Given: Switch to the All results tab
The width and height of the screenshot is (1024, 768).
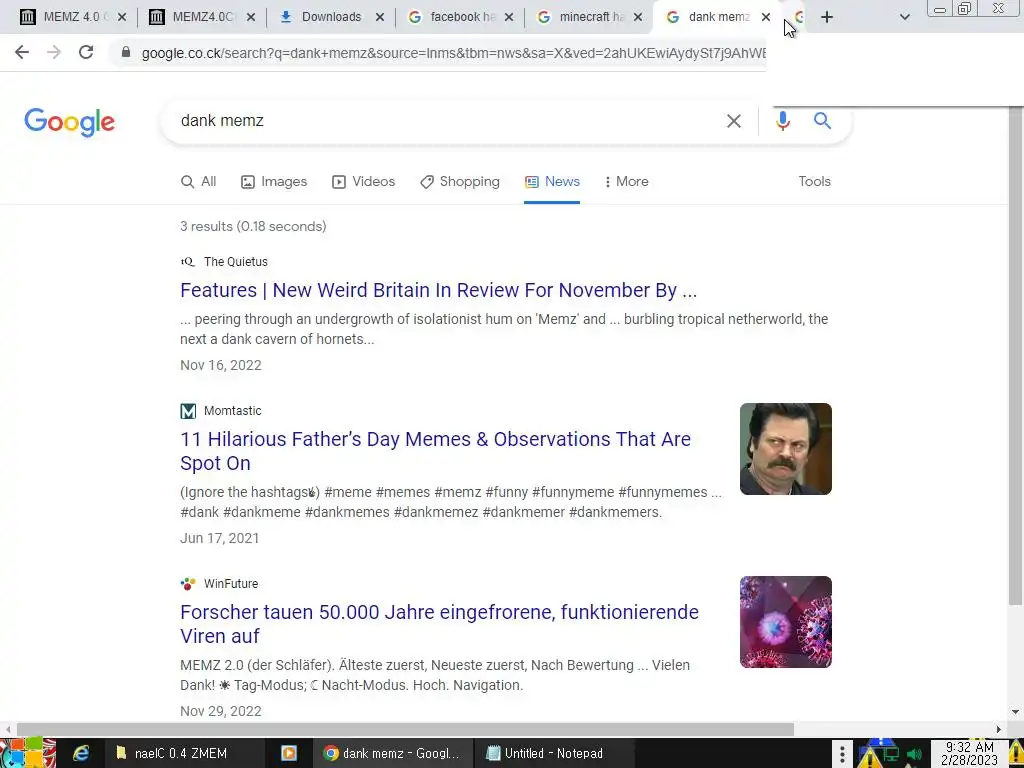Looking at the screenshot, I should click(199, 182).
